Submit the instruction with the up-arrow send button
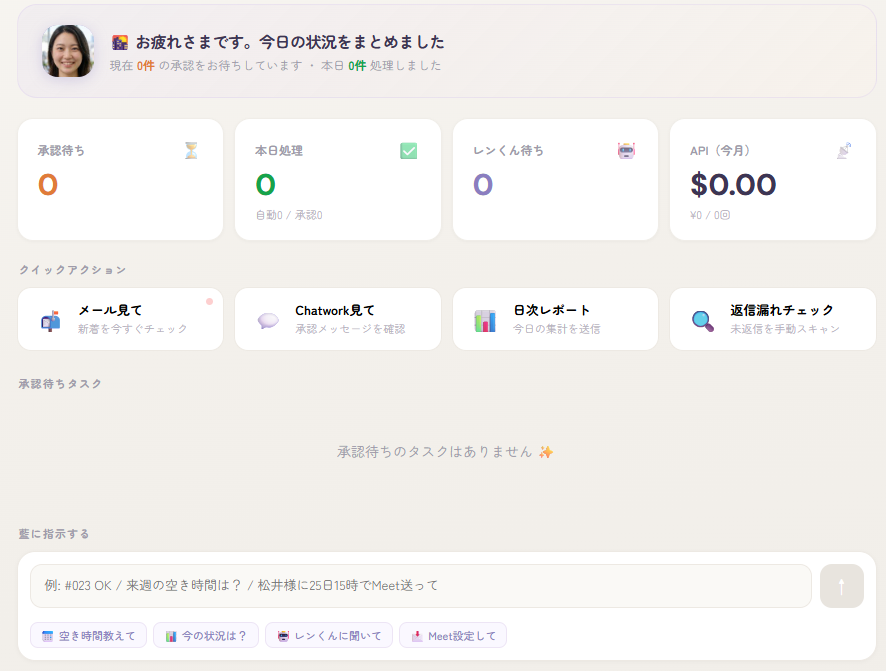Image resolution: width=886 pixels, height=671 pixels. pyautogui.click(x=842, y=586)
